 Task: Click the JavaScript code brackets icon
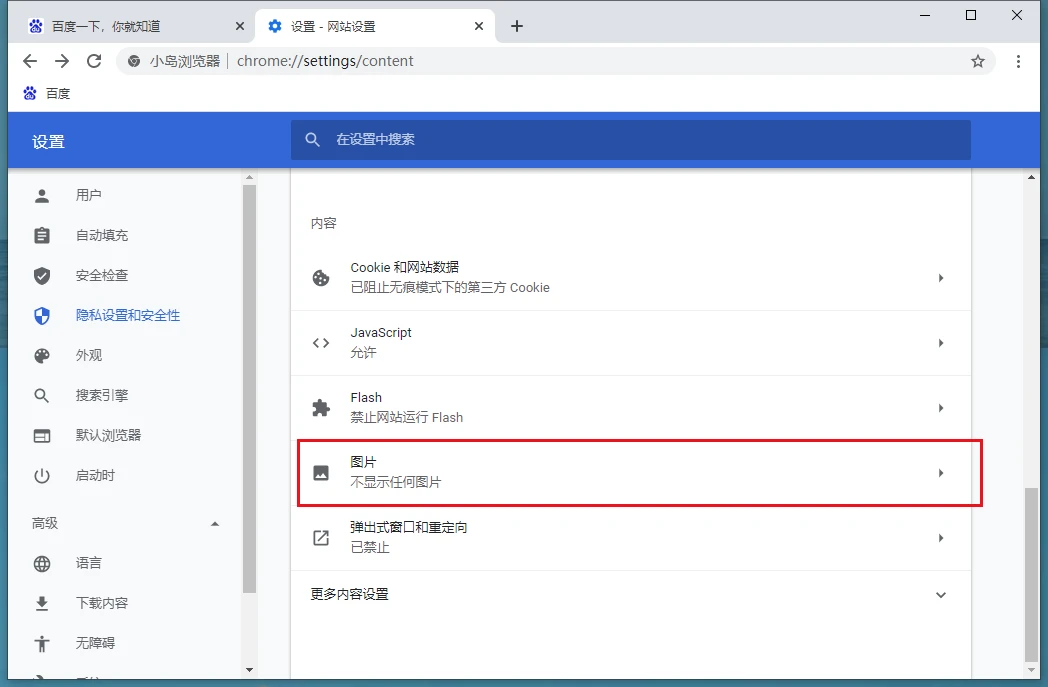click(321, 343)
